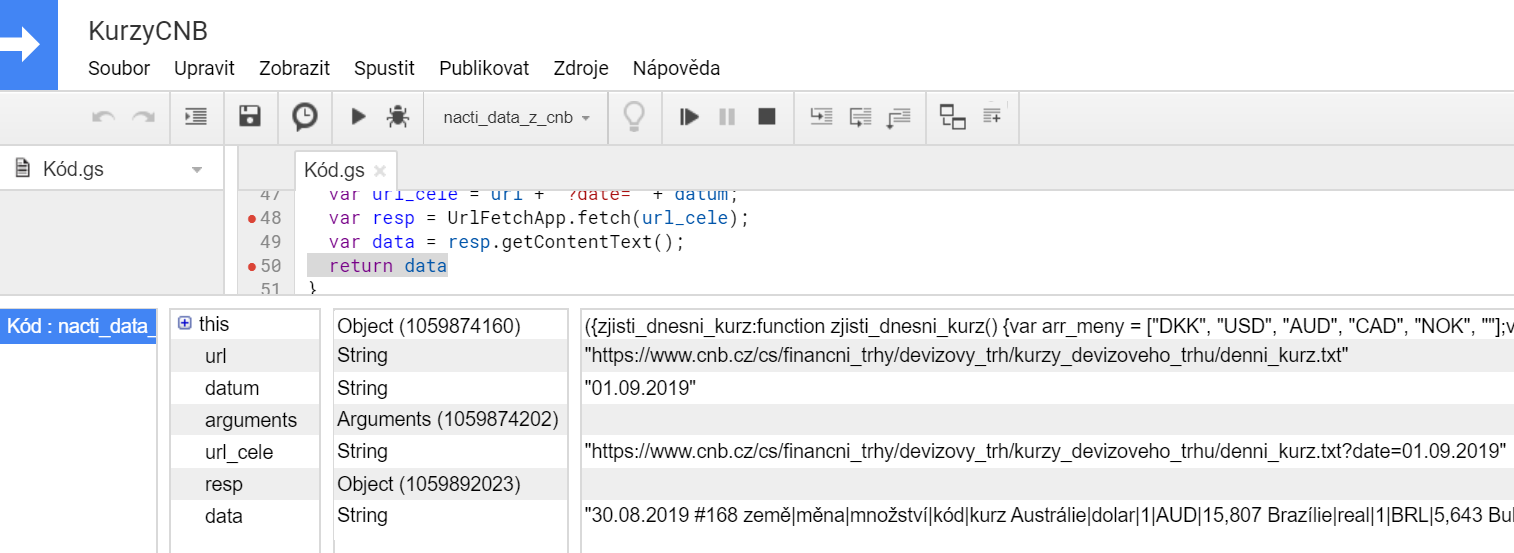The image size is (1514, 553).
Task: Rename the project KurzyCNB title
Action: 148,31
